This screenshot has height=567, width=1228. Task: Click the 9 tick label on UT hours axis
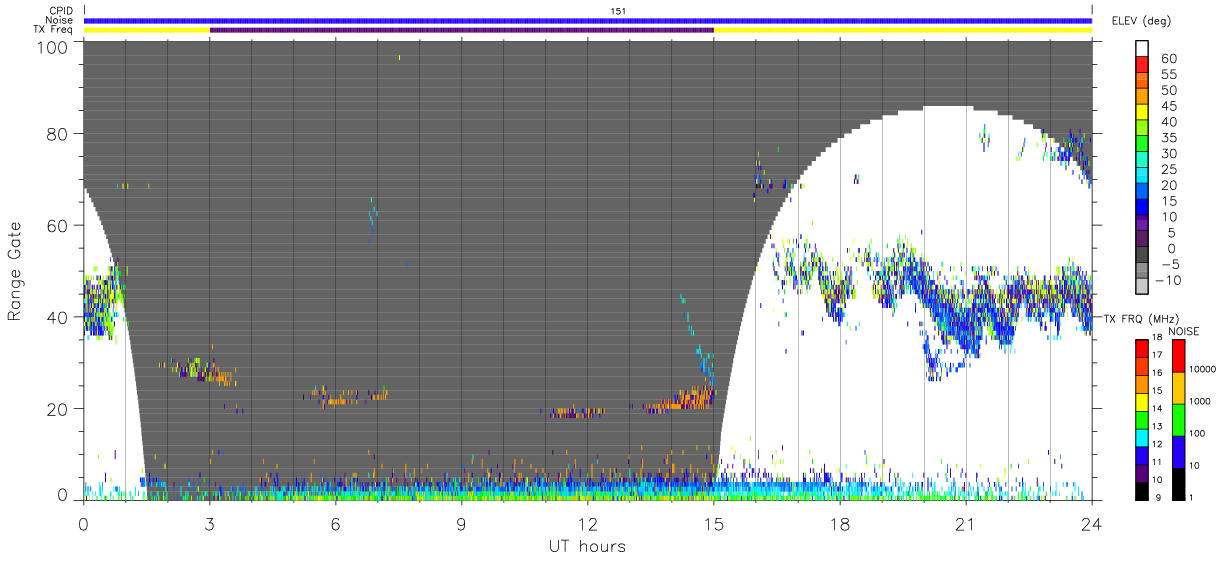[462, 523]
